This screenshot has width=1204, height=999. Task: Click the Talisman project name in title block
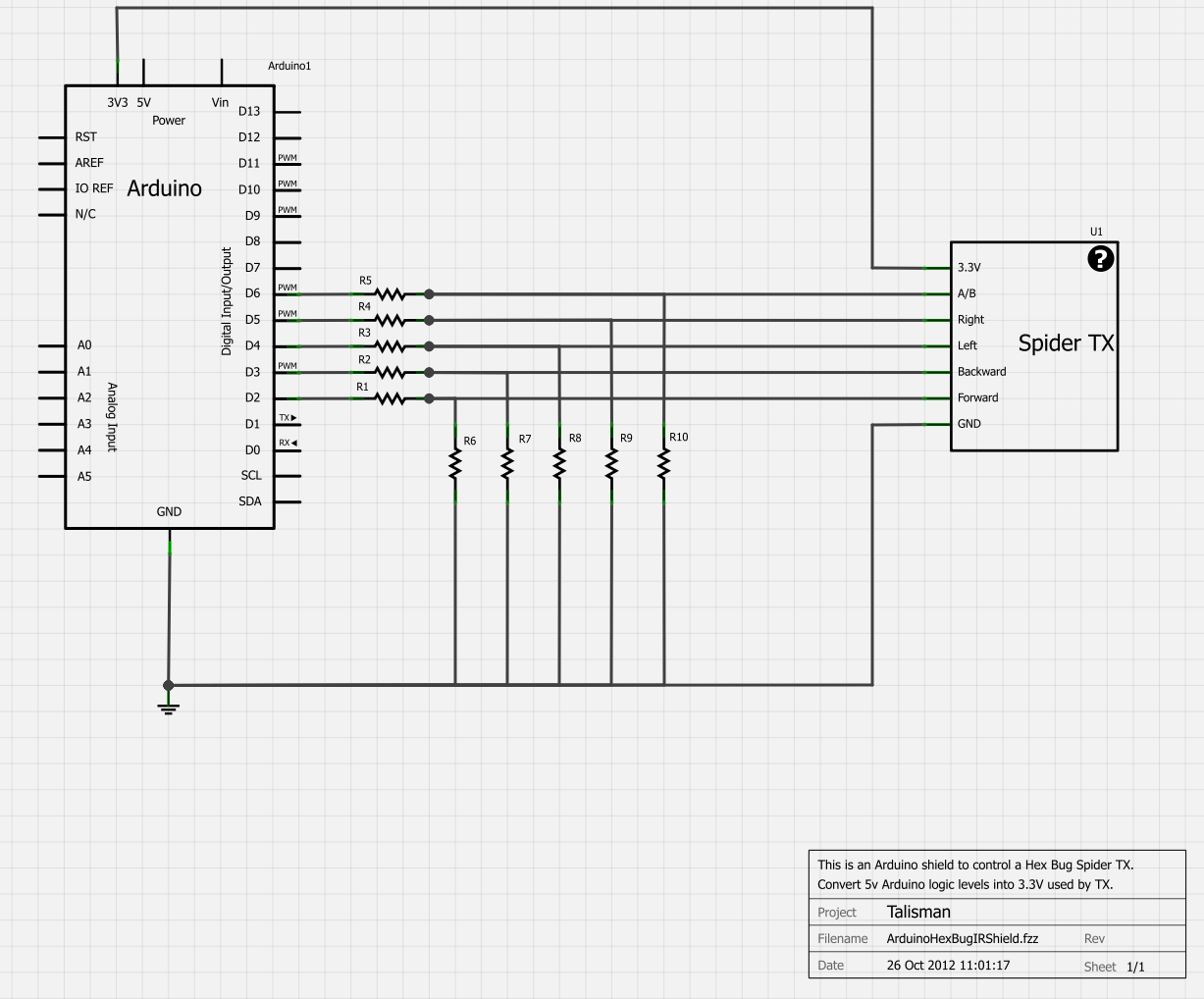918,912
